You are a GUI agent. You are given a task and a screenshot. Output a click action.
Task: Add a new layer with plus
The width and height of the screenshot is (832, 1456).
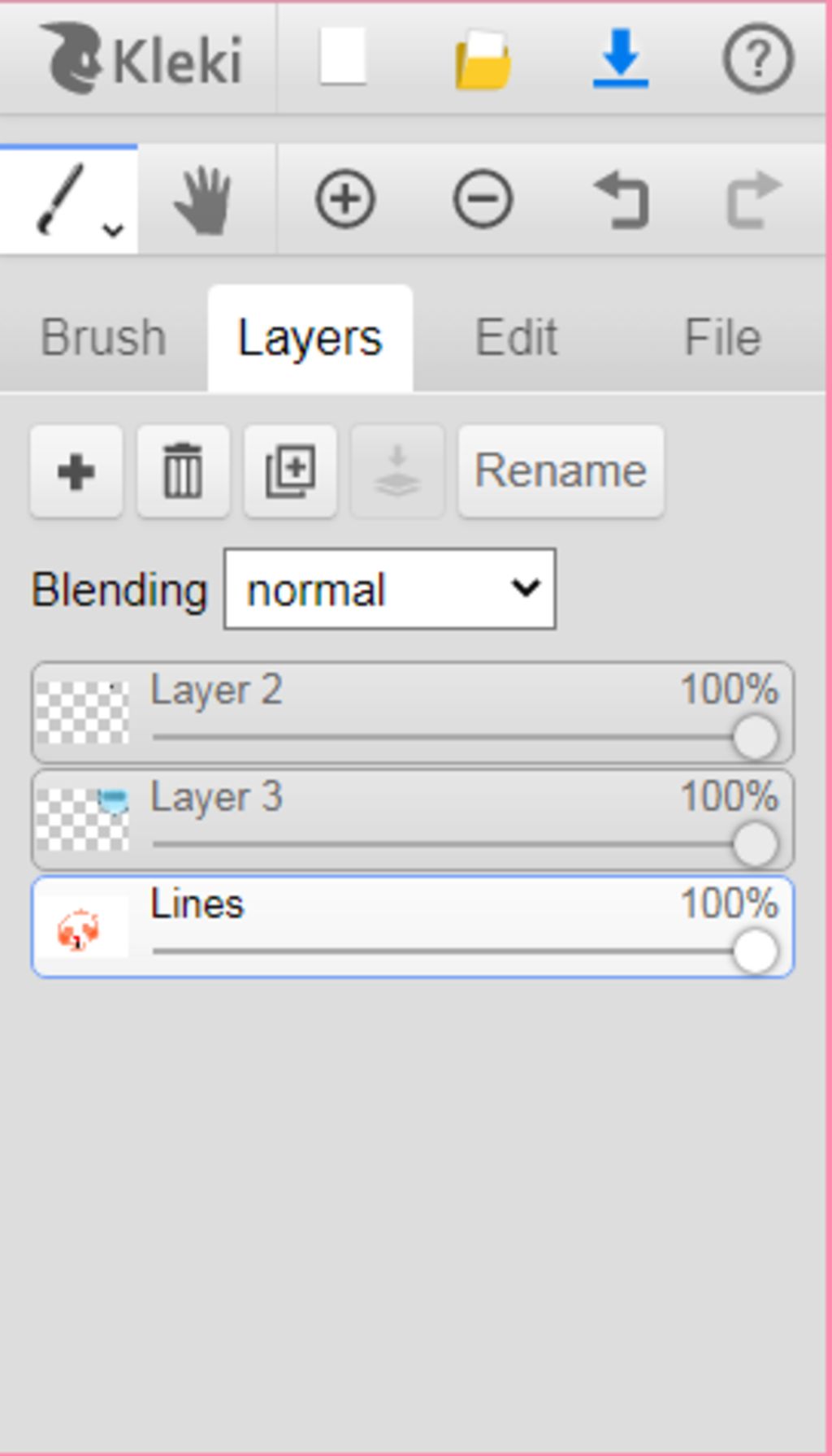(x=76, y=471)
